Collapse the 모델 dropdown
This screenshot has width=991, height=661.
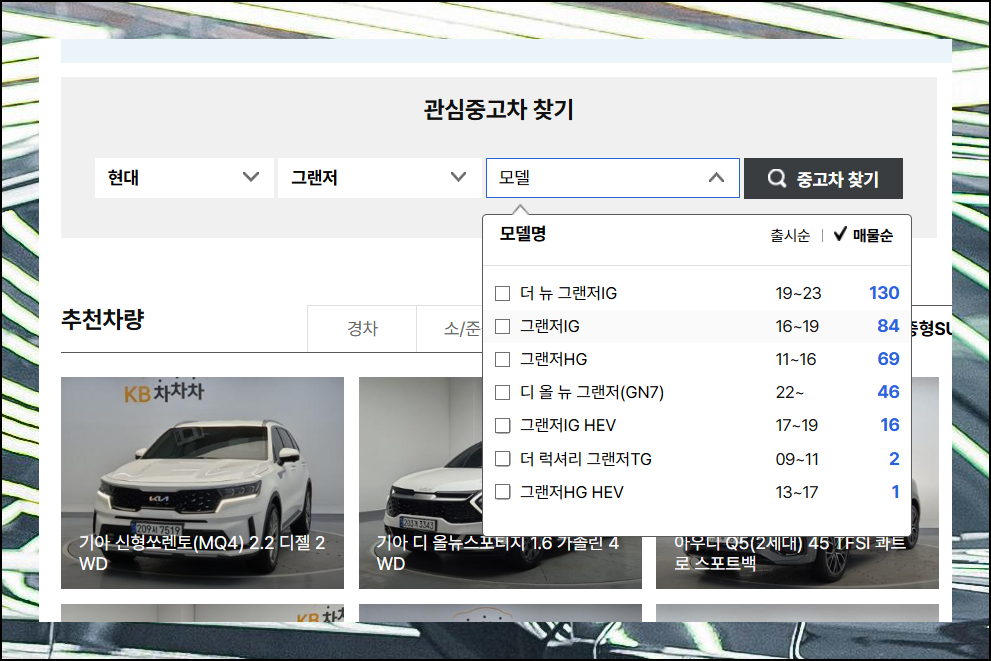pyautogui.click(x=612, y=178)
